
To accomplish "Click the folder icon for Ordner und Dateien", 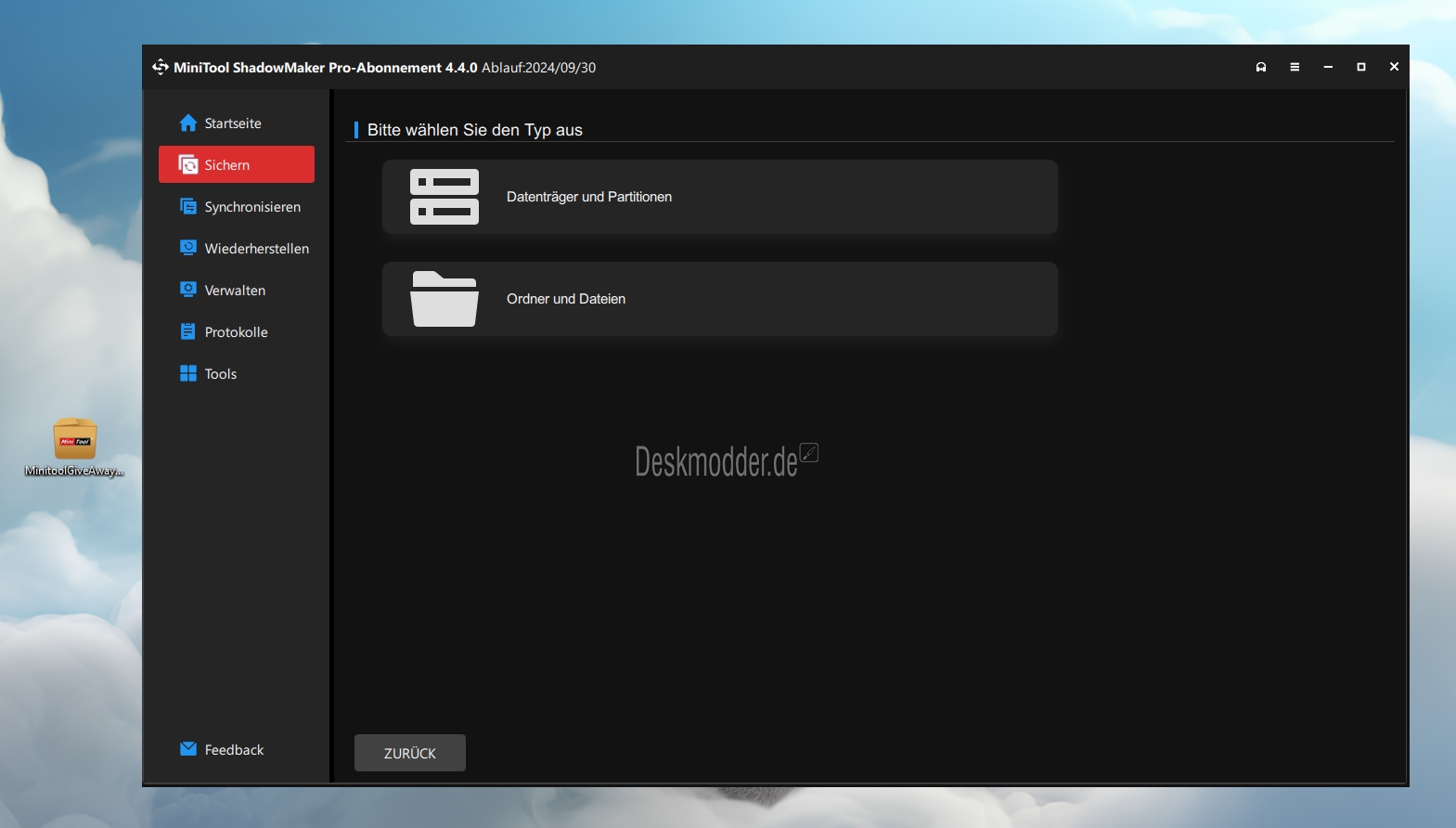I will coord(445,299).
